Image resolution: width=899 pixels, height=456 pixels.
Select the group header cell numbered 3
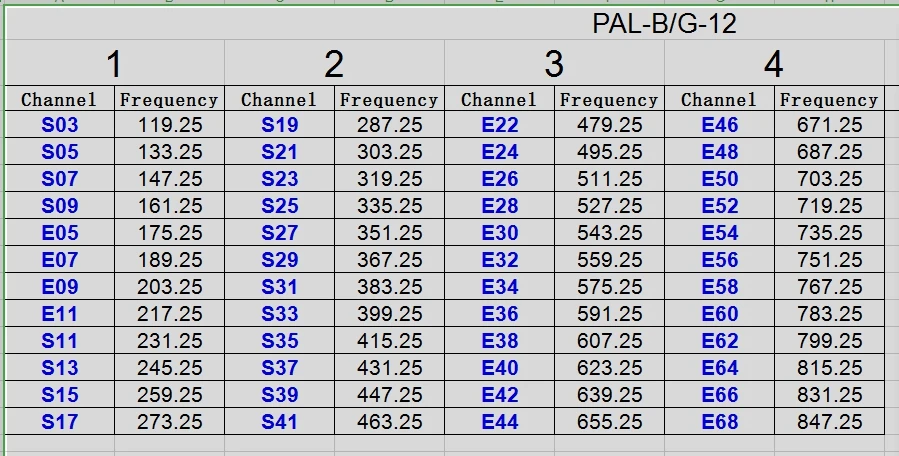[x=554, y=65]
